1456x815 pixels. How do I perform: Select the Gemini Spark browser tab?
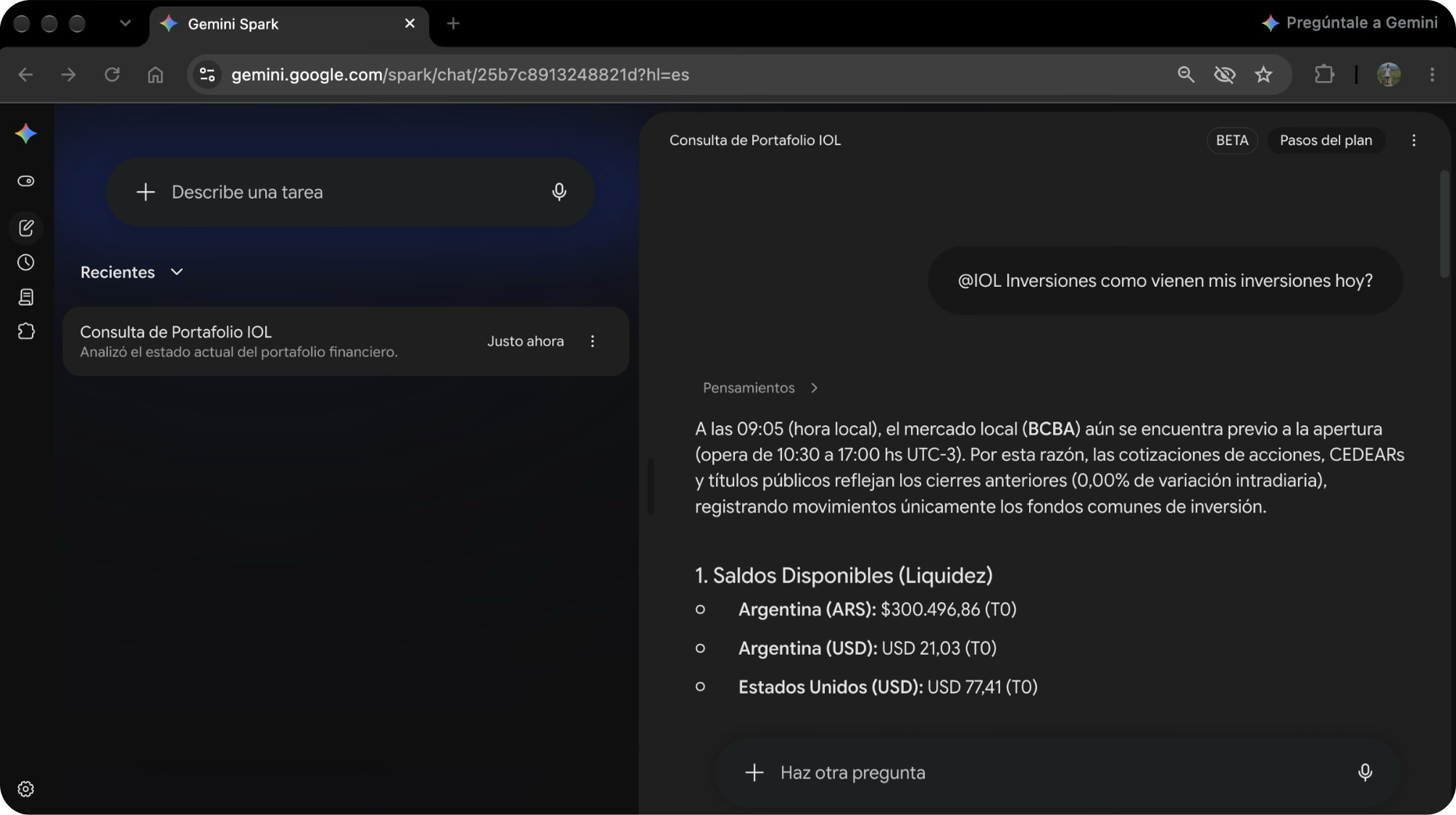coord(290,24)
